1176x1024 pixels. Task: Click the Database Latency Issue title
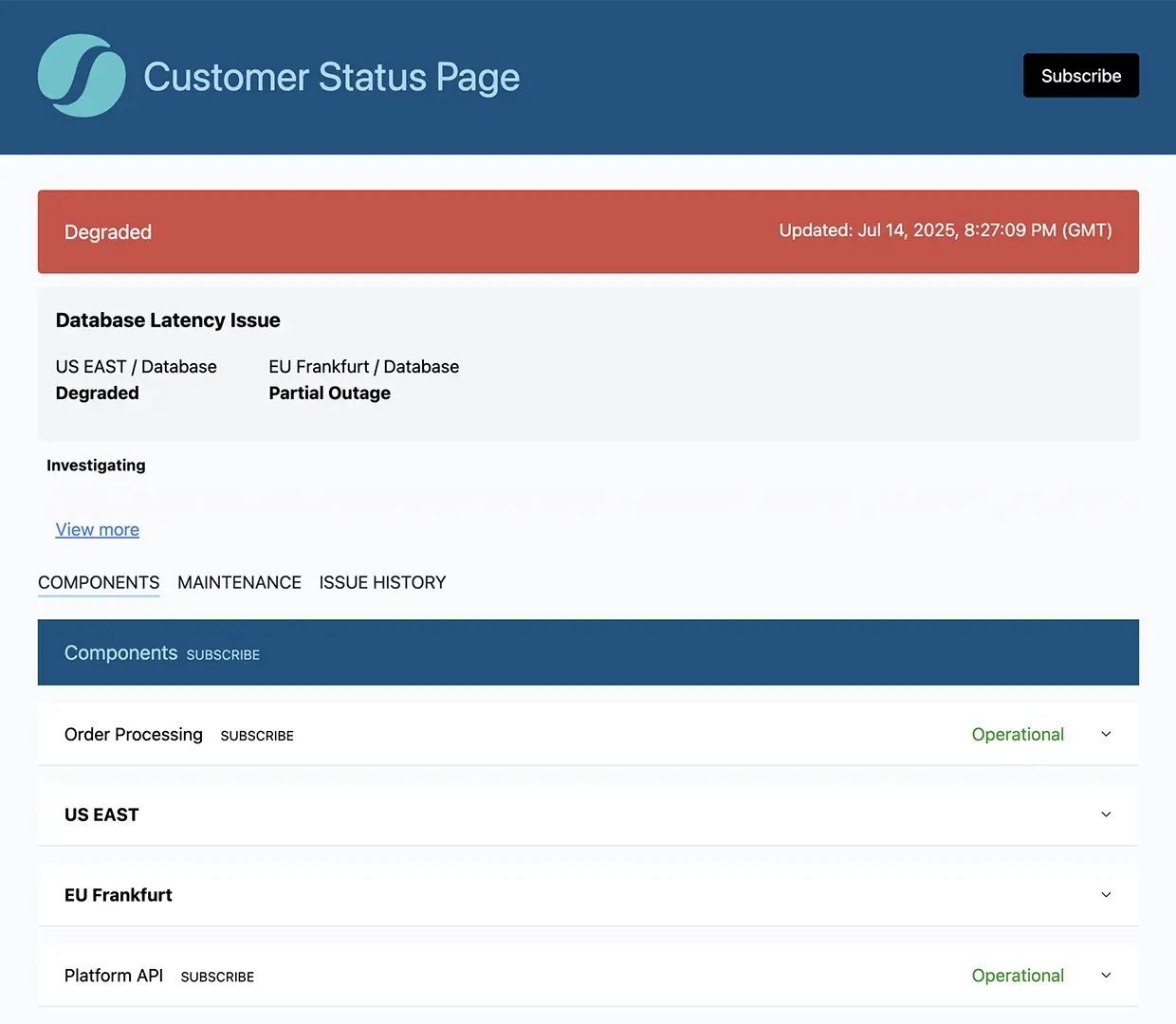tap(168, 320)
